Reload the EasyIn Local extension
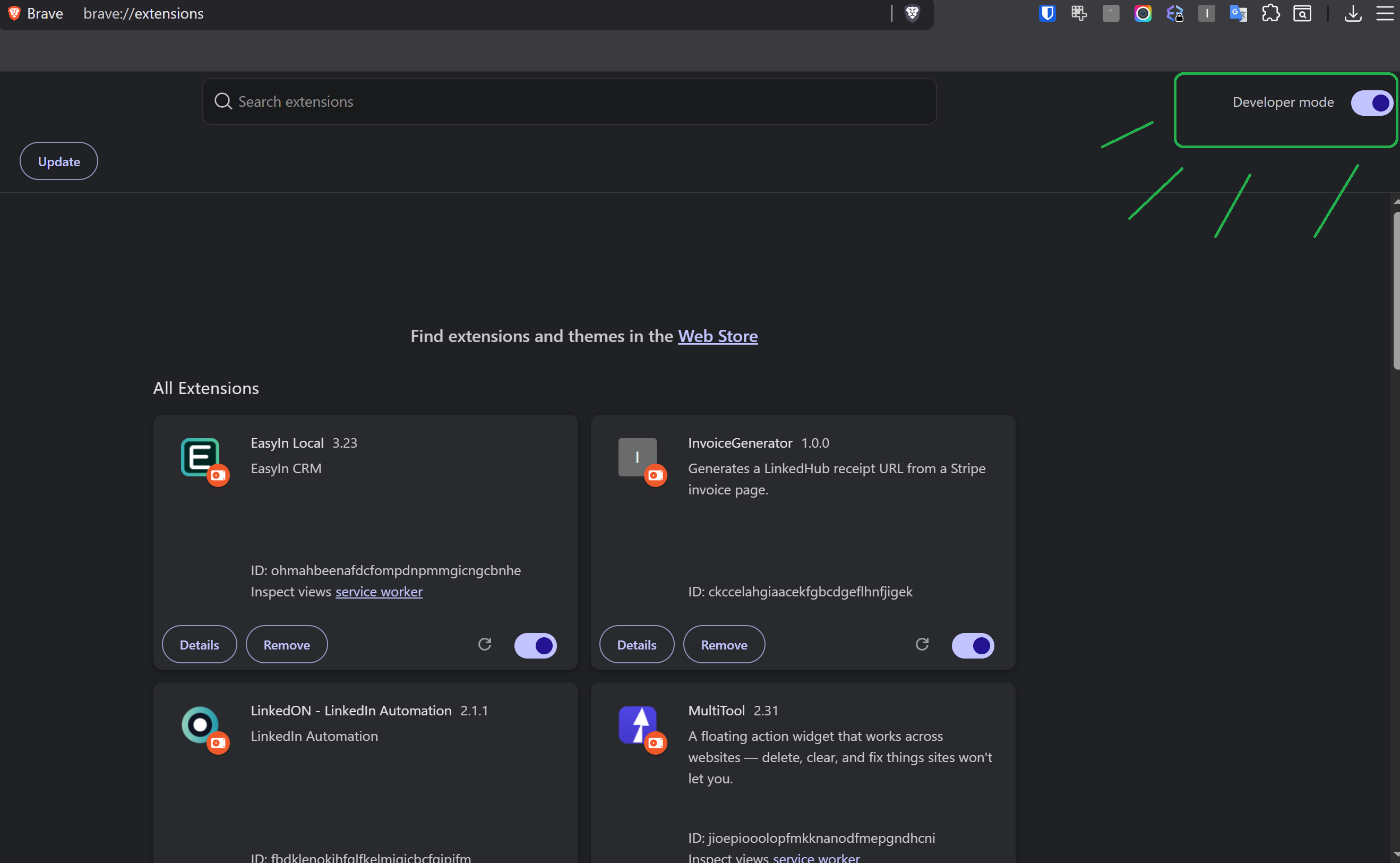 485,644
